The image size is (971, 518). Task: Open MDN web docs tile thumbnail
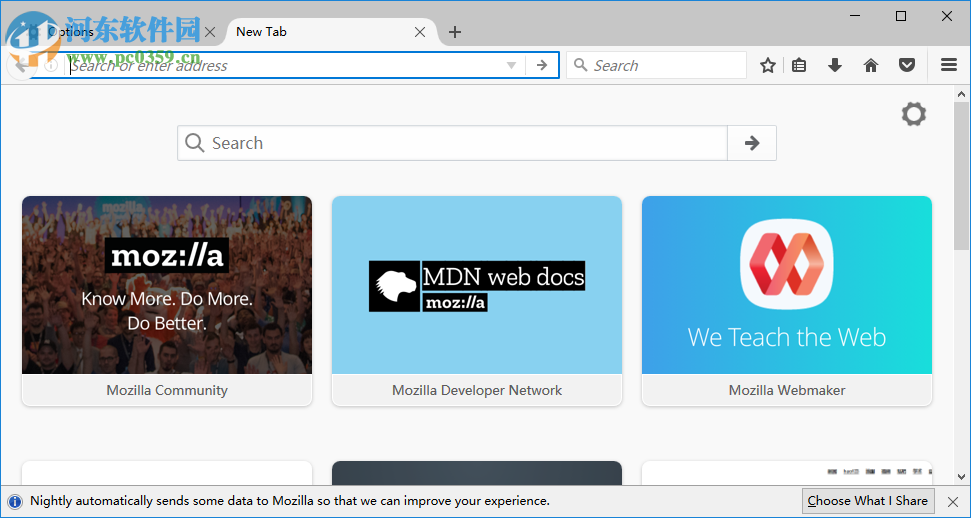(477, 285)
